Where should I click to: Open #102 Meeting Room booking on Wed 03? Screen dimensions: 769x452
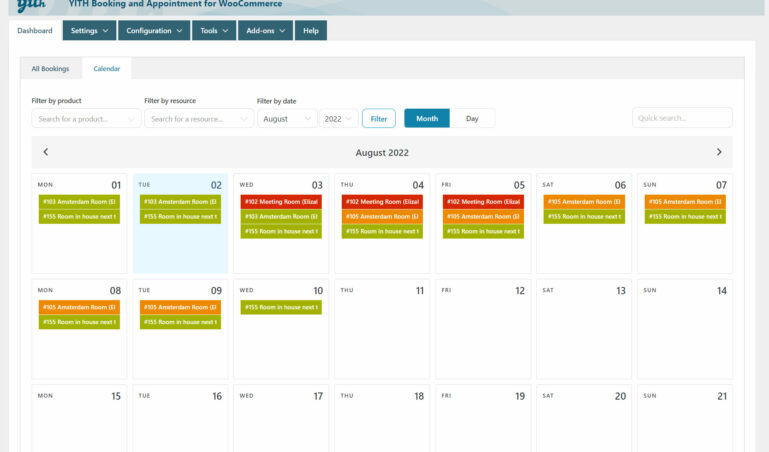coord(281,201)
